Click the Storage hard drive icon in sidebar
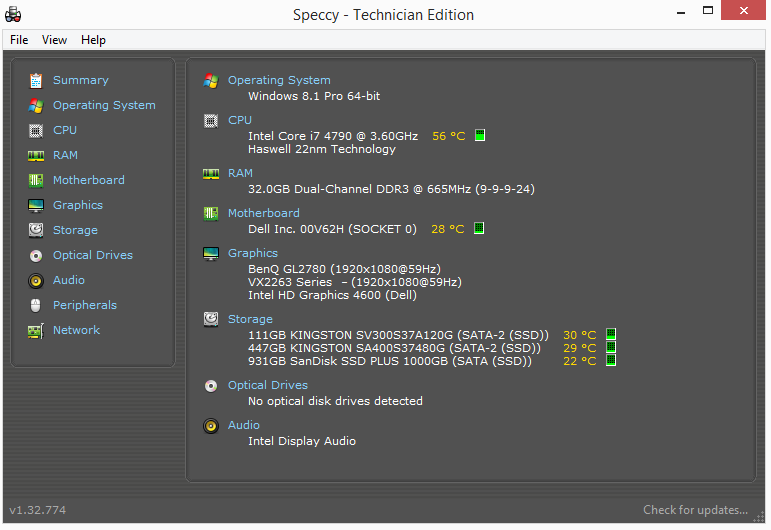Image resolution: width=771 pixels, height=530 pixels. tap(36, 230)
